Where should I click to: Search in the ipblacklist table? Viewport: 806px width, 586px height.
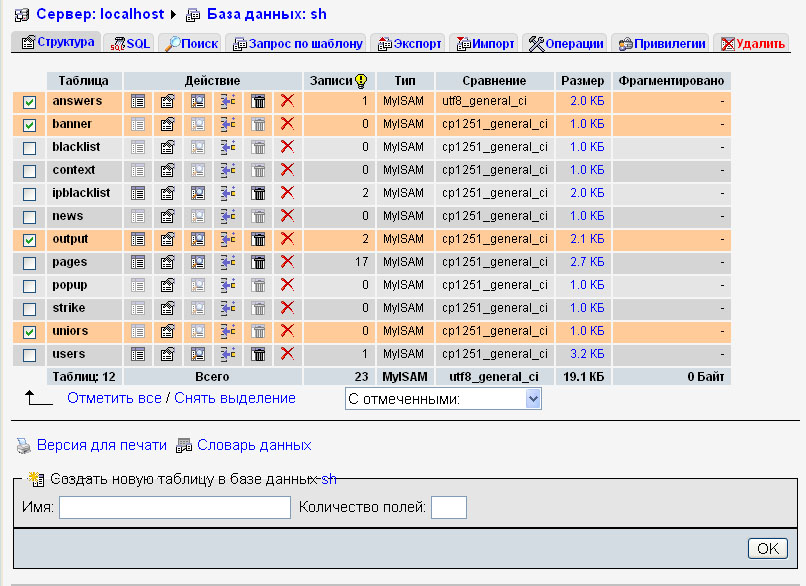tap(198, 193)
